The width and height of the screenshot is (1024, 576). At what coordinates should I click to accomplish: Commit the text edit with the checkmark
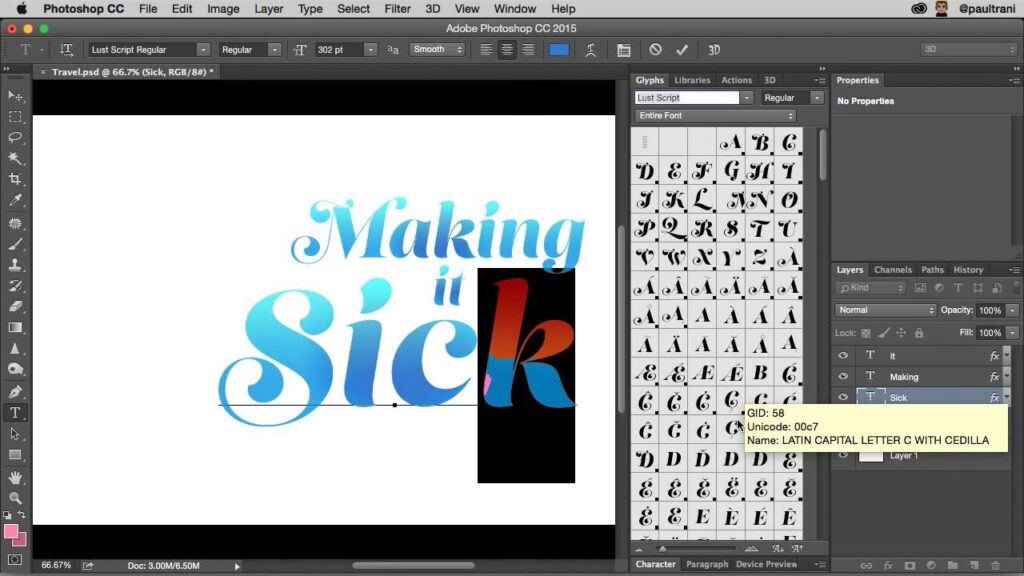tap(682, 49)
